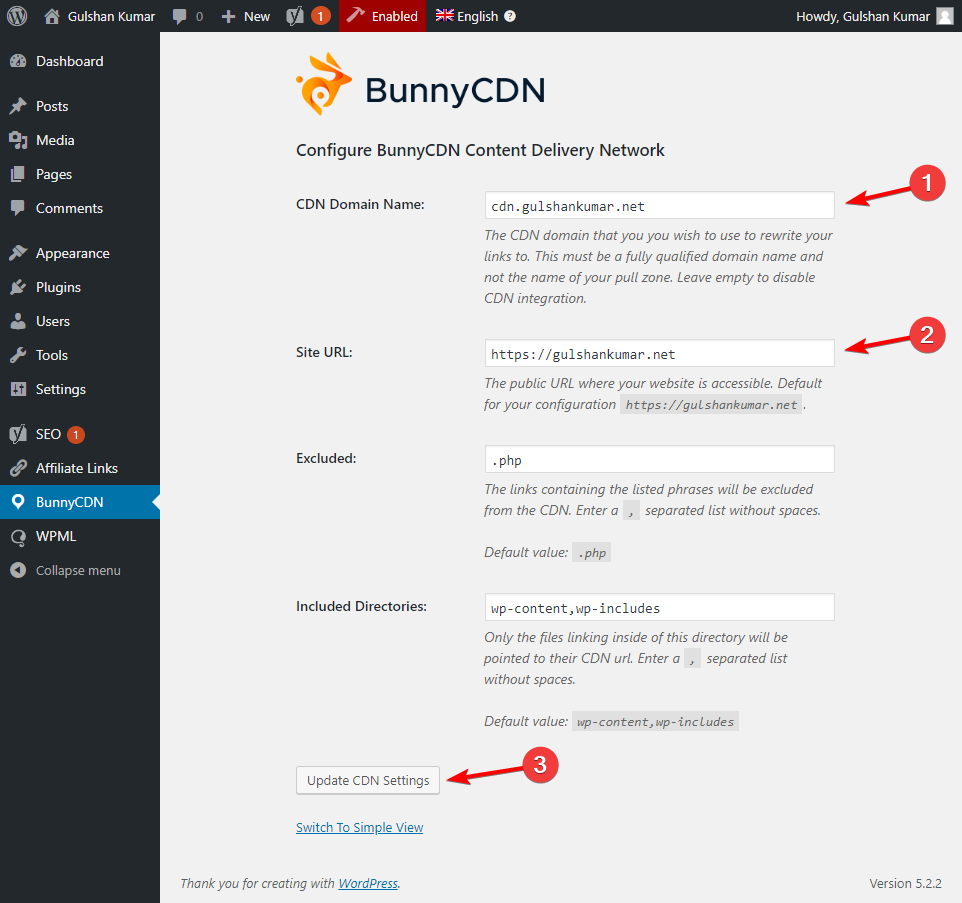Click the default value 'wp-content,wp-includes' code text
This screenshot has height=903, width=962.
[x=655, y=722]
